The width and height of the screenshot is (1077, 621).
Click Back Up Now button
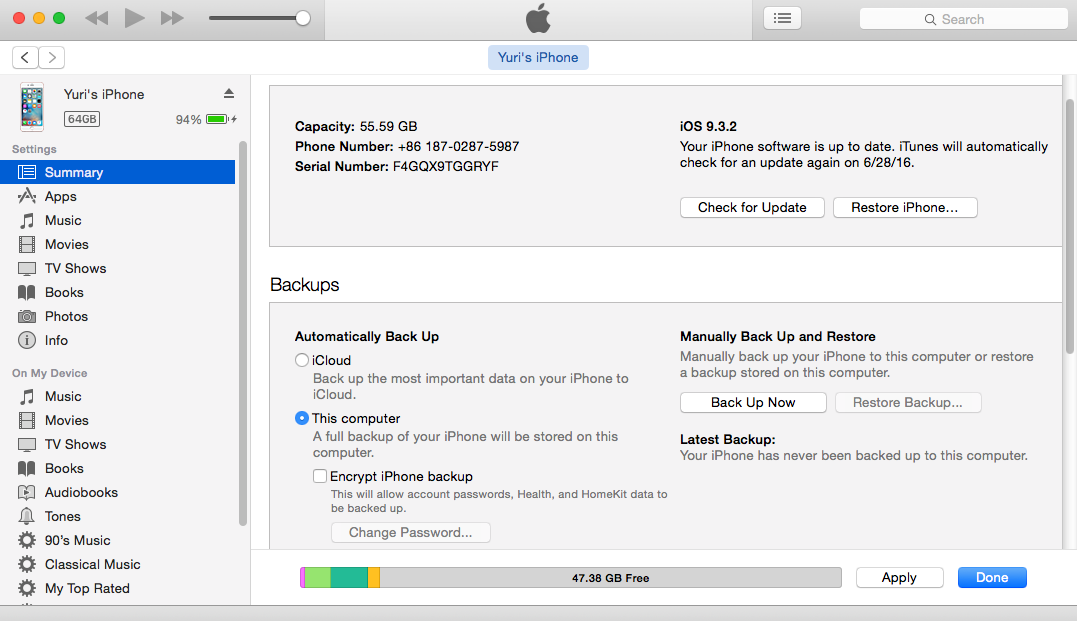tap(753, 403)
